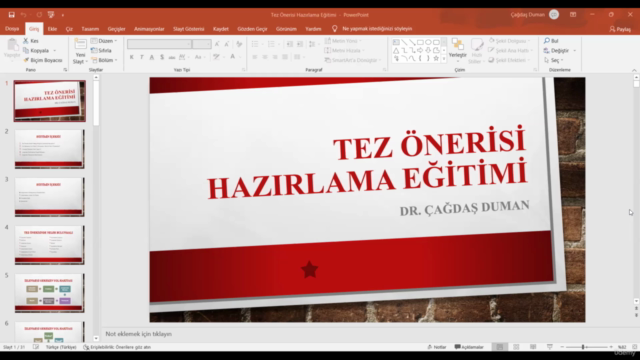Select slide 4 thumbnail in the panel

tap(50, 245)
